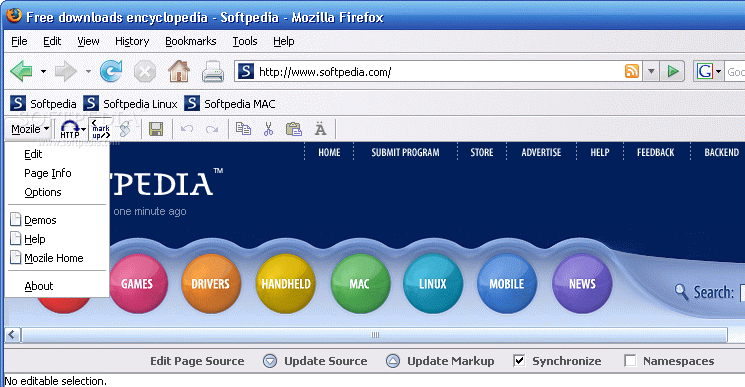Expand the address bar URL history dropdown
Screen dimensions: 745x387
point(651,72)
